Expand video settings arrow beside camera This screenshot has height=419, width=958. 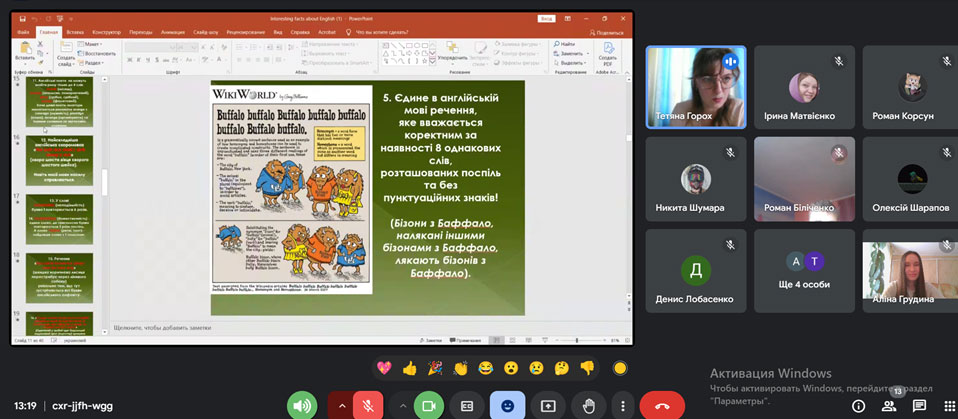[403, 406]
